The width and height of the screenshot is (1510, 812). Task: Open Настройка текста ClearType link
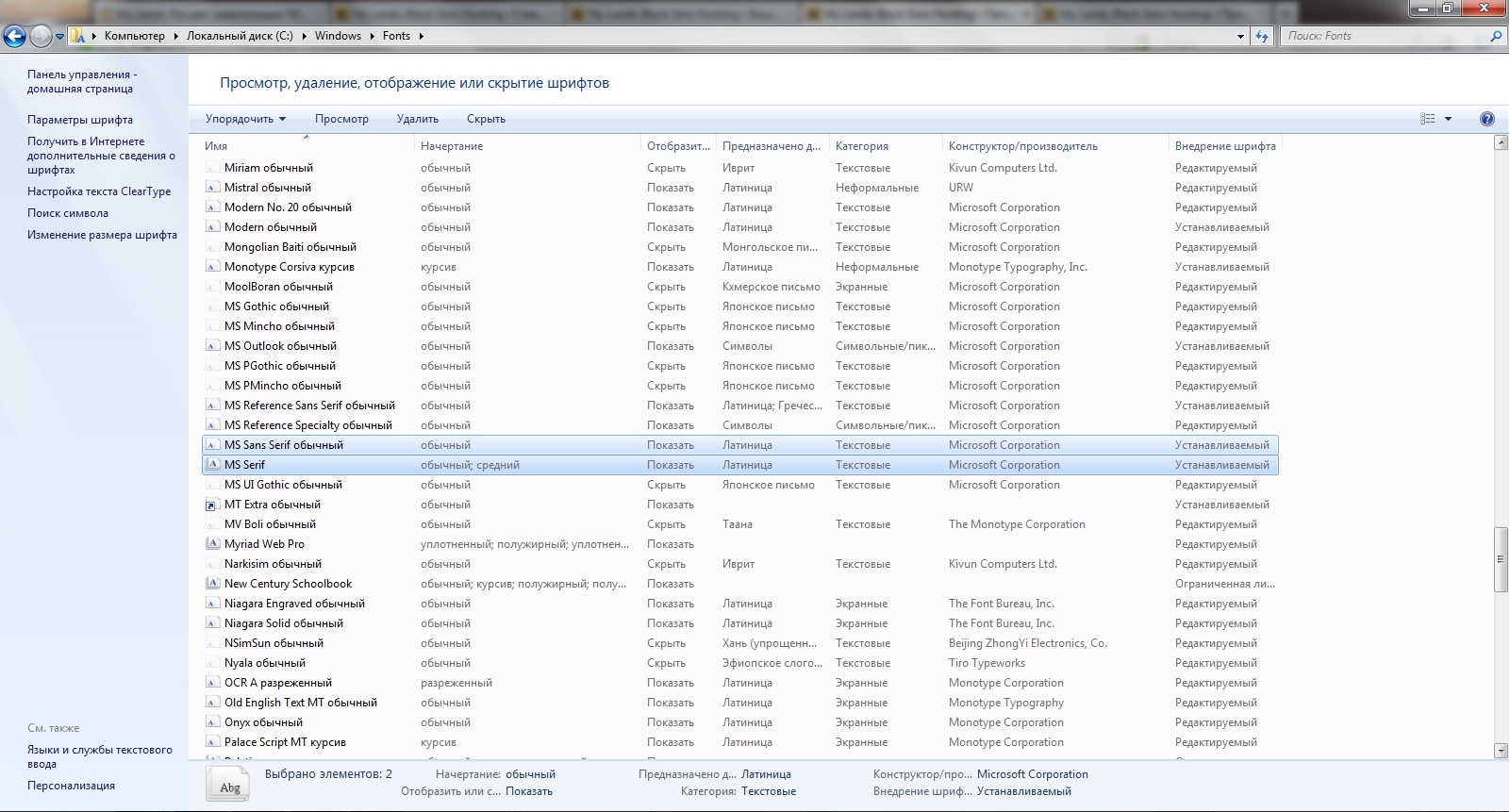point(99,191)
